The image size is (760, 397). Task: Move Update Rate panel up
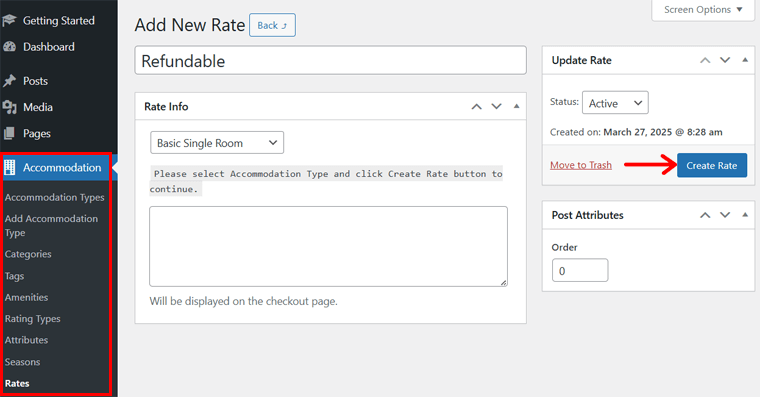(705, 60)
